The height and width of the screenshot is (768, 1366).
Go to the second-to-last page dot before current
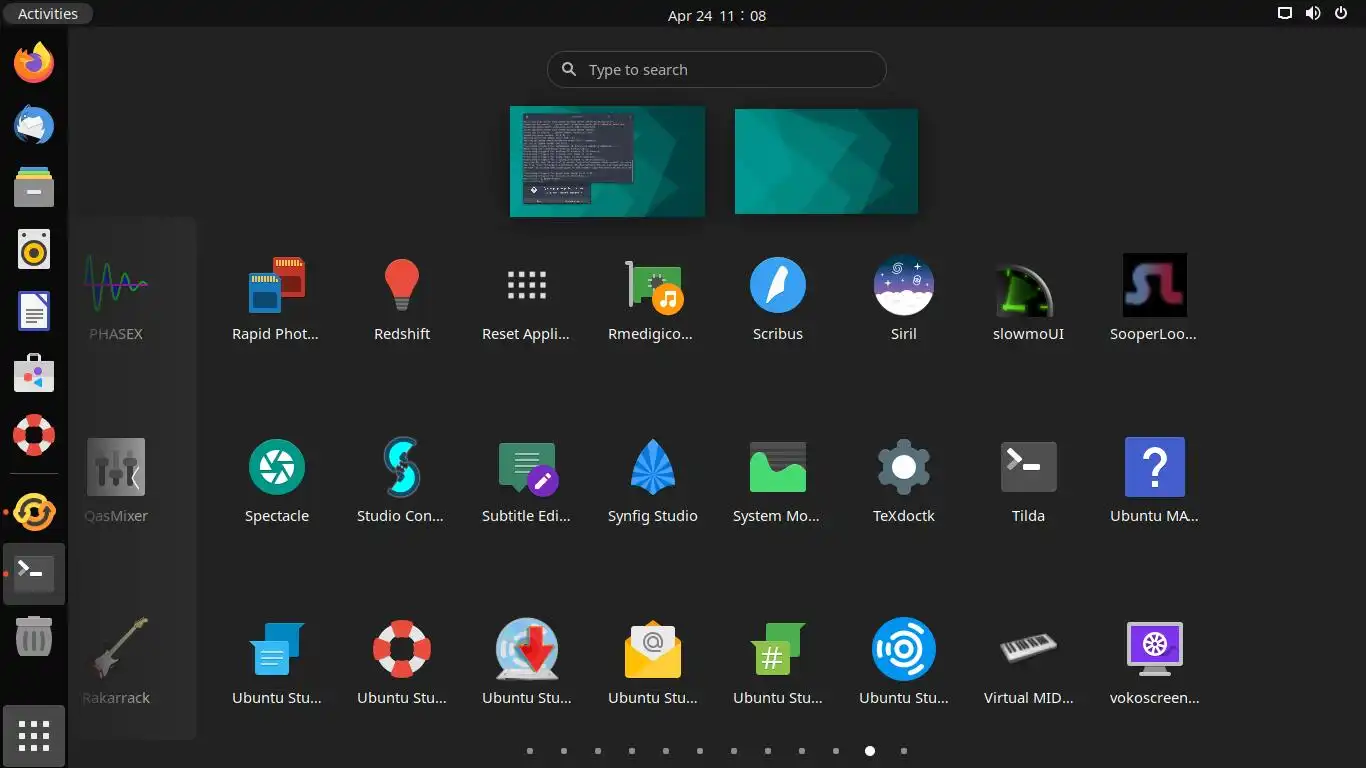click(x=802, y=751)
